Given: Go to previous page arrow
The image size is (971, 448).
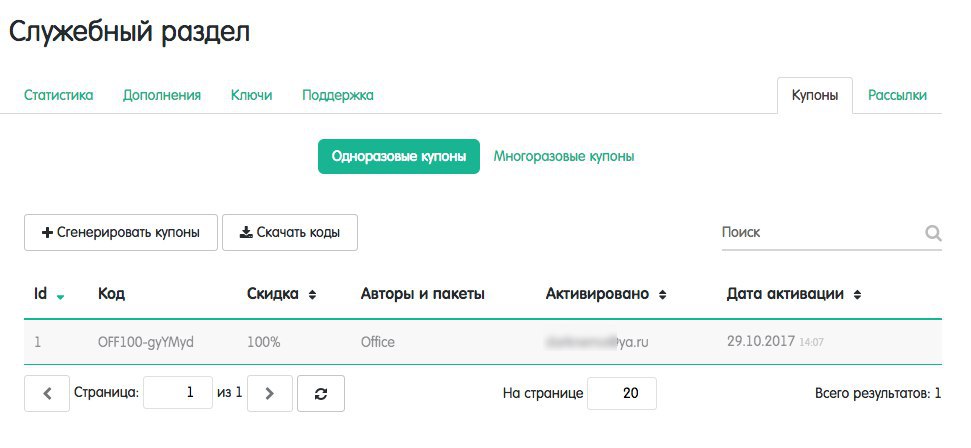Looking at the screenshot, I should coord(48,394).
